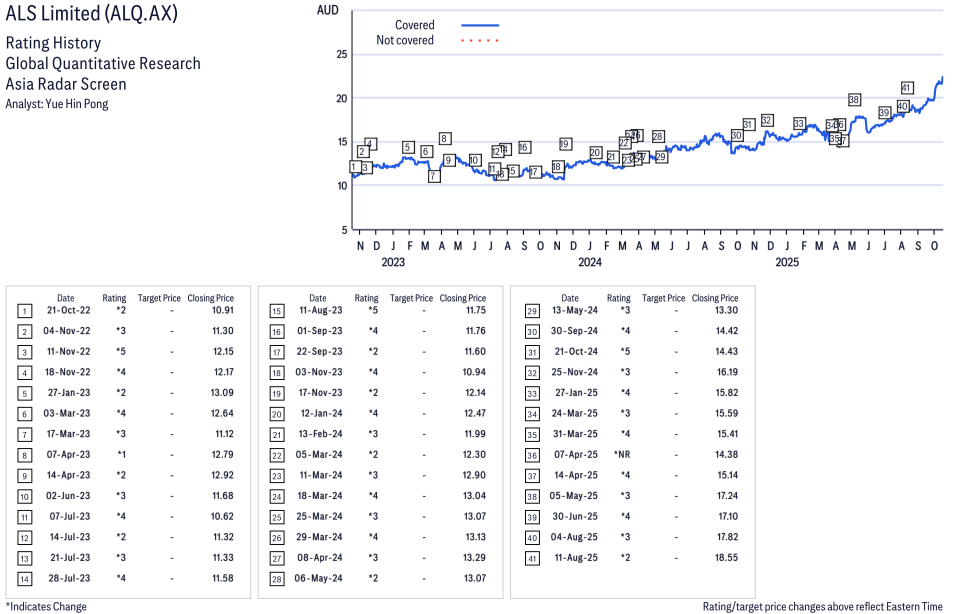Select the row 28 index box in table
The image size is (954, 614).
pyautogui.click(x=275, y=578)
